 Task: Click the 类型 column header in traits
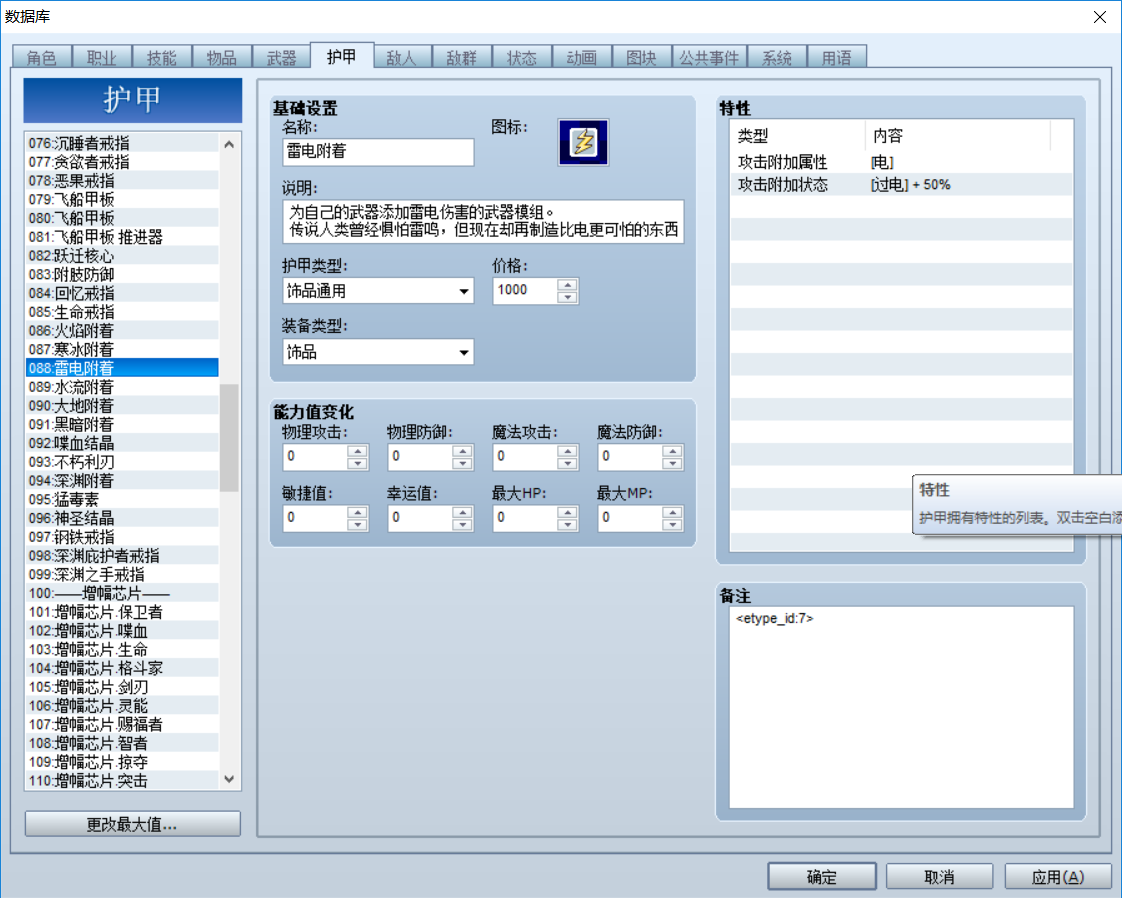point(797,135)
